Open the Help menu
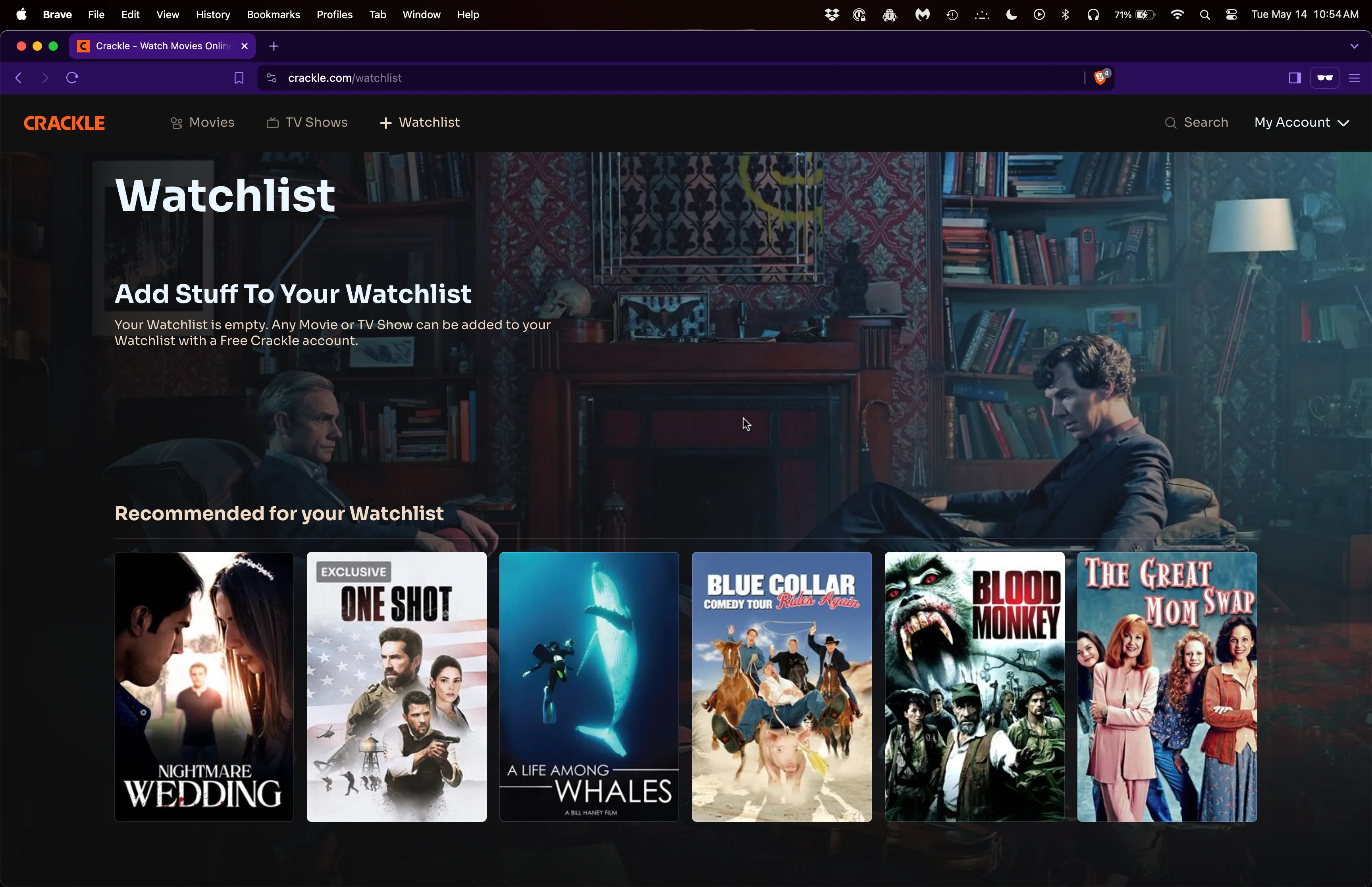Viewport: 1372px width, 887px height. point(468,14)
